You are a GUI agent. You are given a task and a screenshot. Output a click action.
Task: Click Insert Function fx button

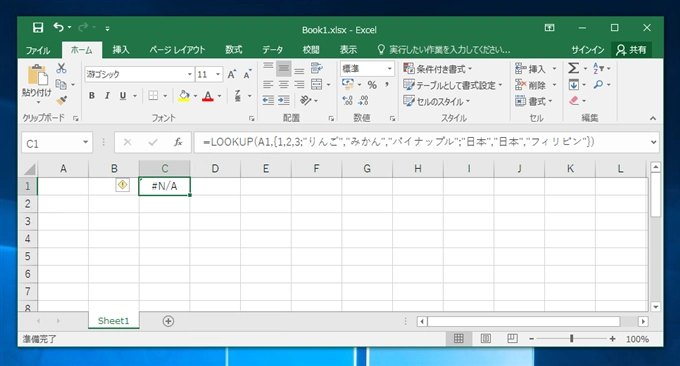(x=178, y=142)
